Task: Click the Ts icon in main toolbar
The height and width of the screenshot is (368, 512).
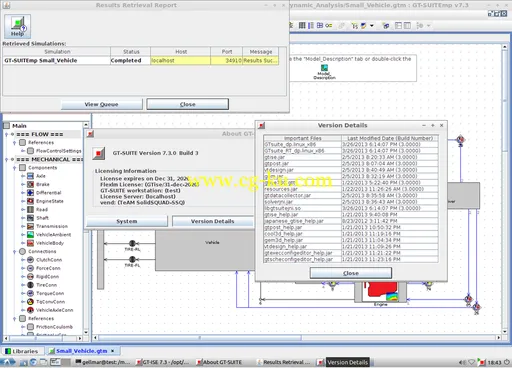Action: point(355,26)
